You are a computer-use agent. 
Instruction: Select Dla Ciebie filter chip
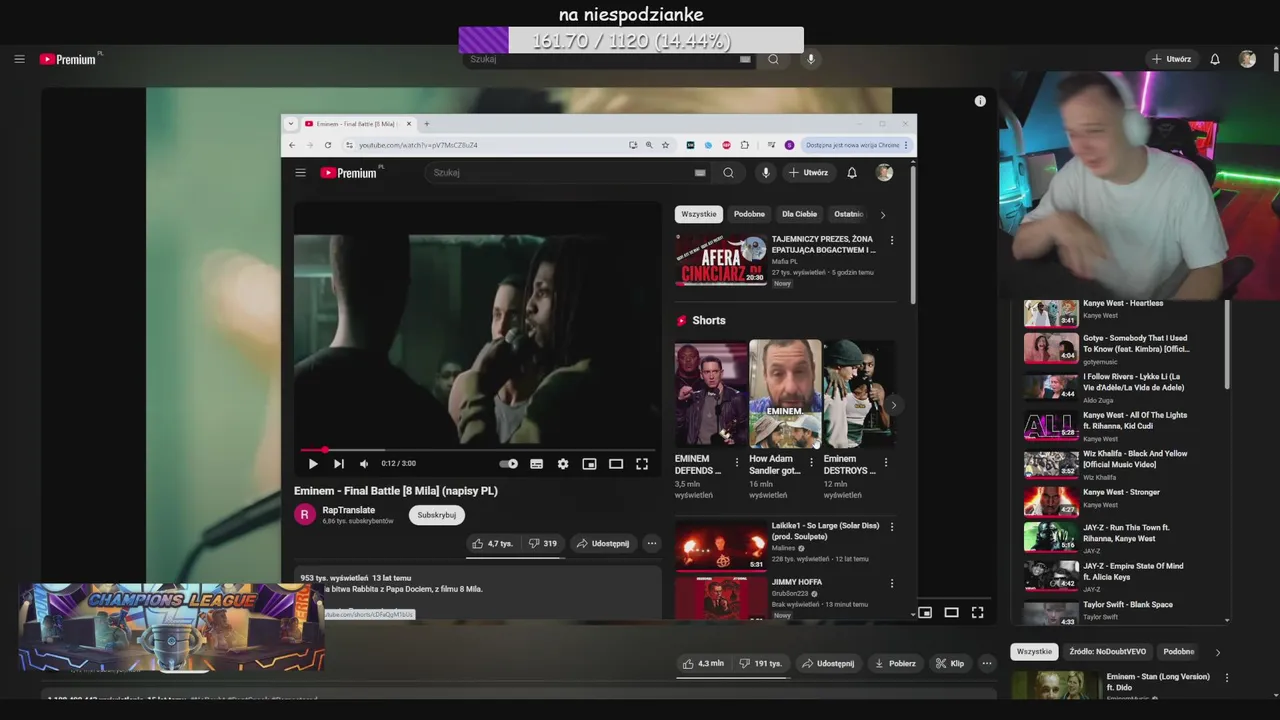[799, 214]
